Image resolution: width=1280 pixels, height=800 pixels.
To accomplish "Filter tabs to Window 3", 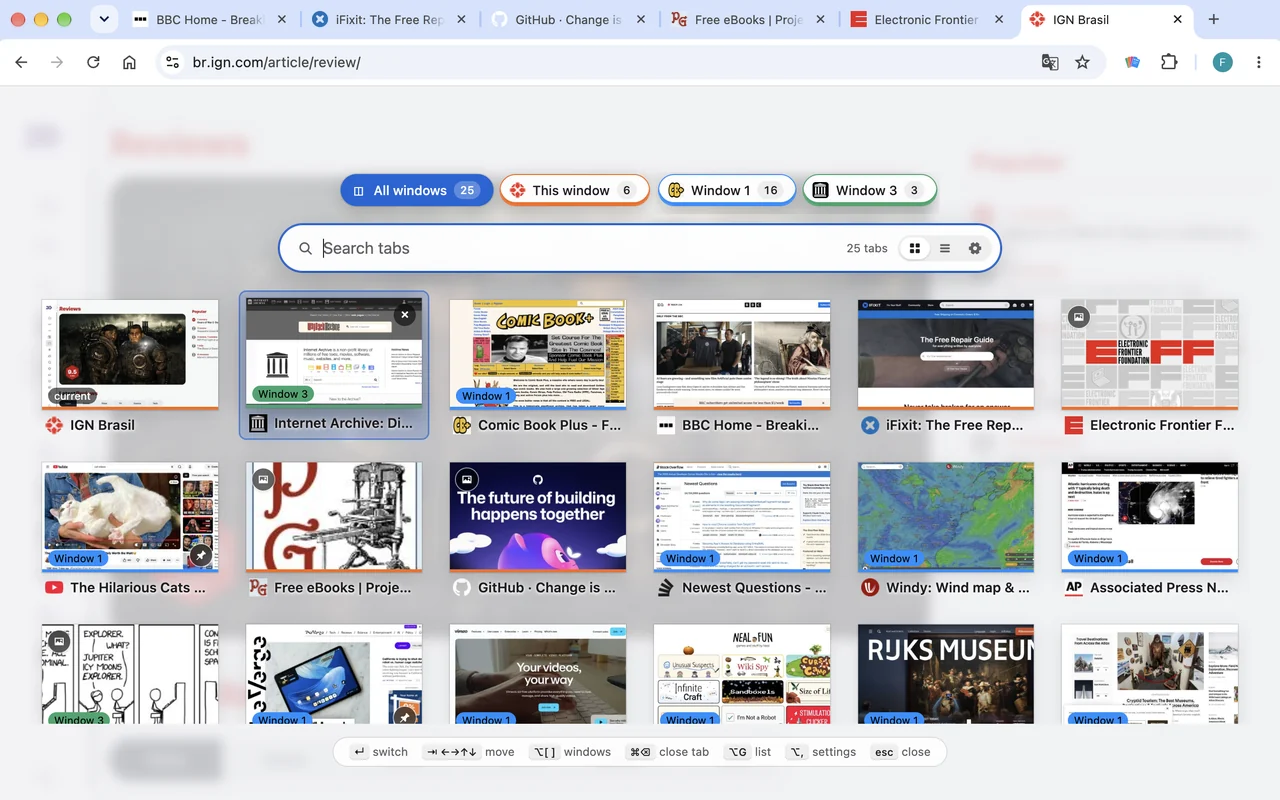I will point(870,190).
